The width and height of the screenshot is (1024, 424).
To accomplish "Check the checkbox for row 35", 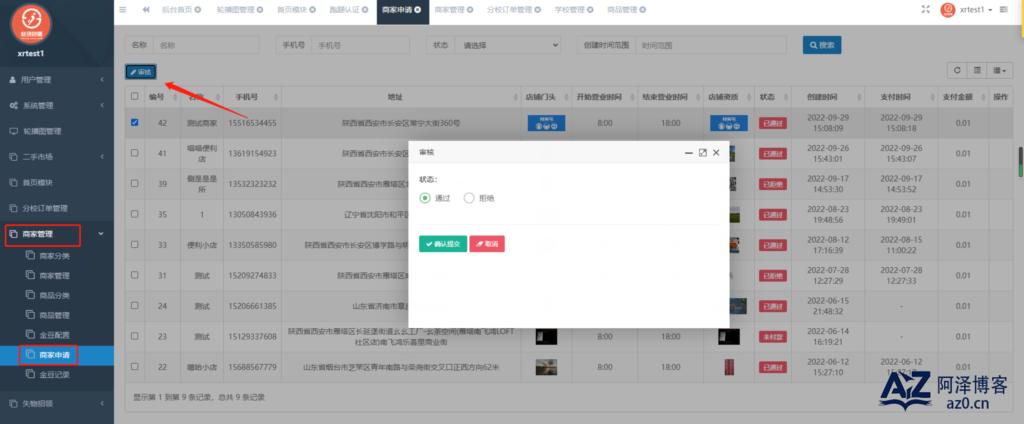I will [x=135, y=214].
